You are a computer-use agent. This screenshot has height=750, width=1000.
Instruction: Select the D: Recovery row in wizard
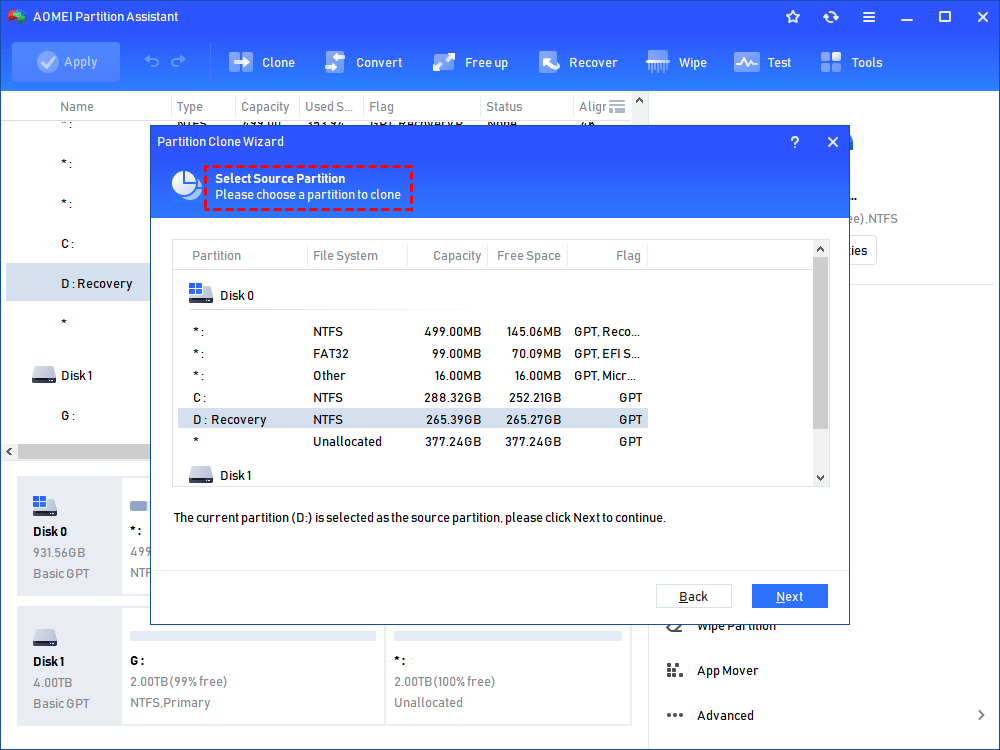[413, 419]
